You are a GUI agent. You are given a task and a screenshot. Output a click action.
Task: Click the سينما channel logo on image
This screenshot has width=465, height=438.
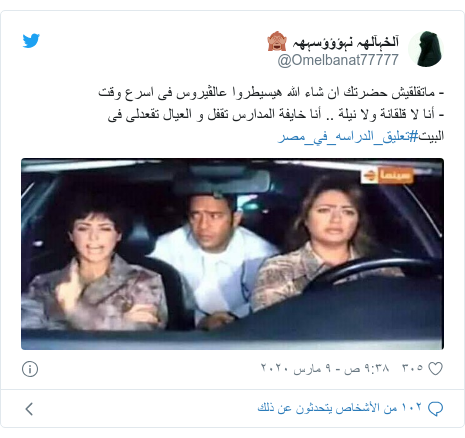pyautogui.click(x=387, y=175)
